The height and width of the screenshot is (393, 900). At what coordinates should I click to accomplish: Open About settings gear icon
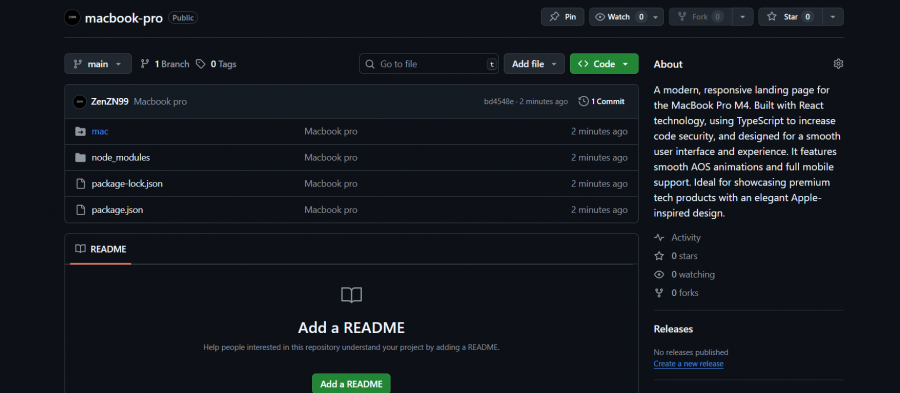[838, 64]
